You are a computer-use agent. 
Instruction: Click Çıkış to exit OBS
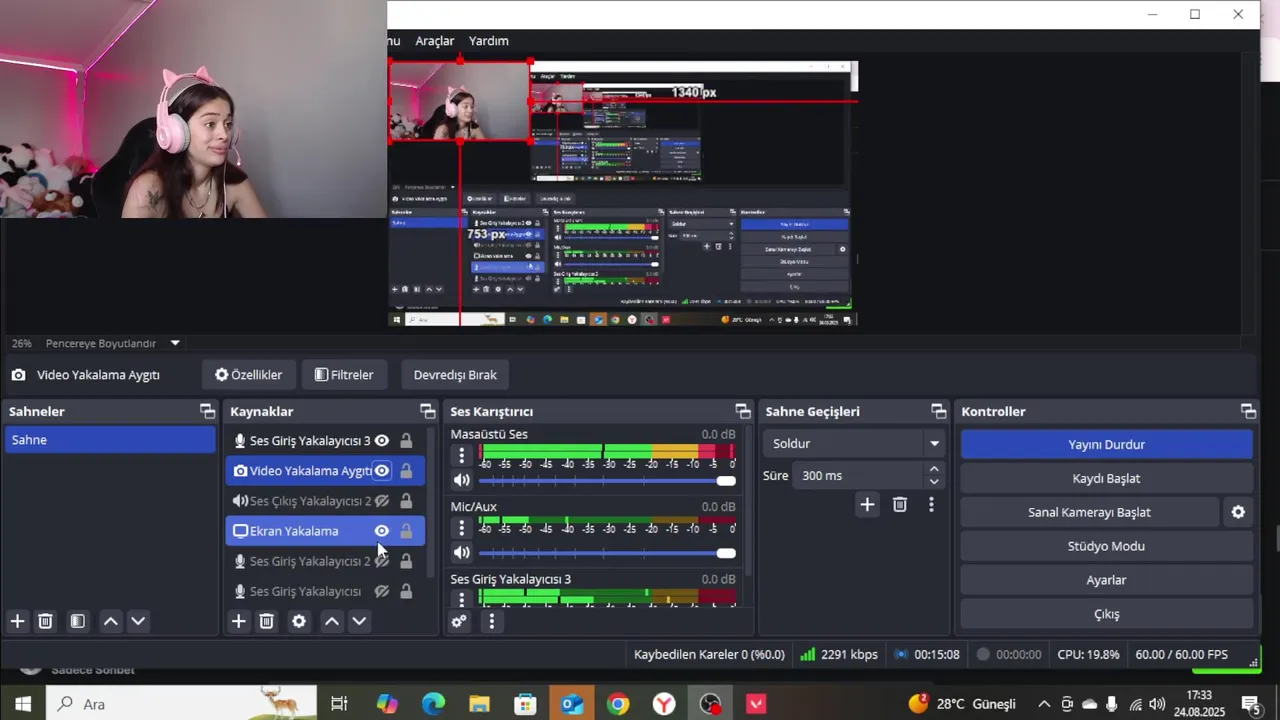[x=1106, y=614]
